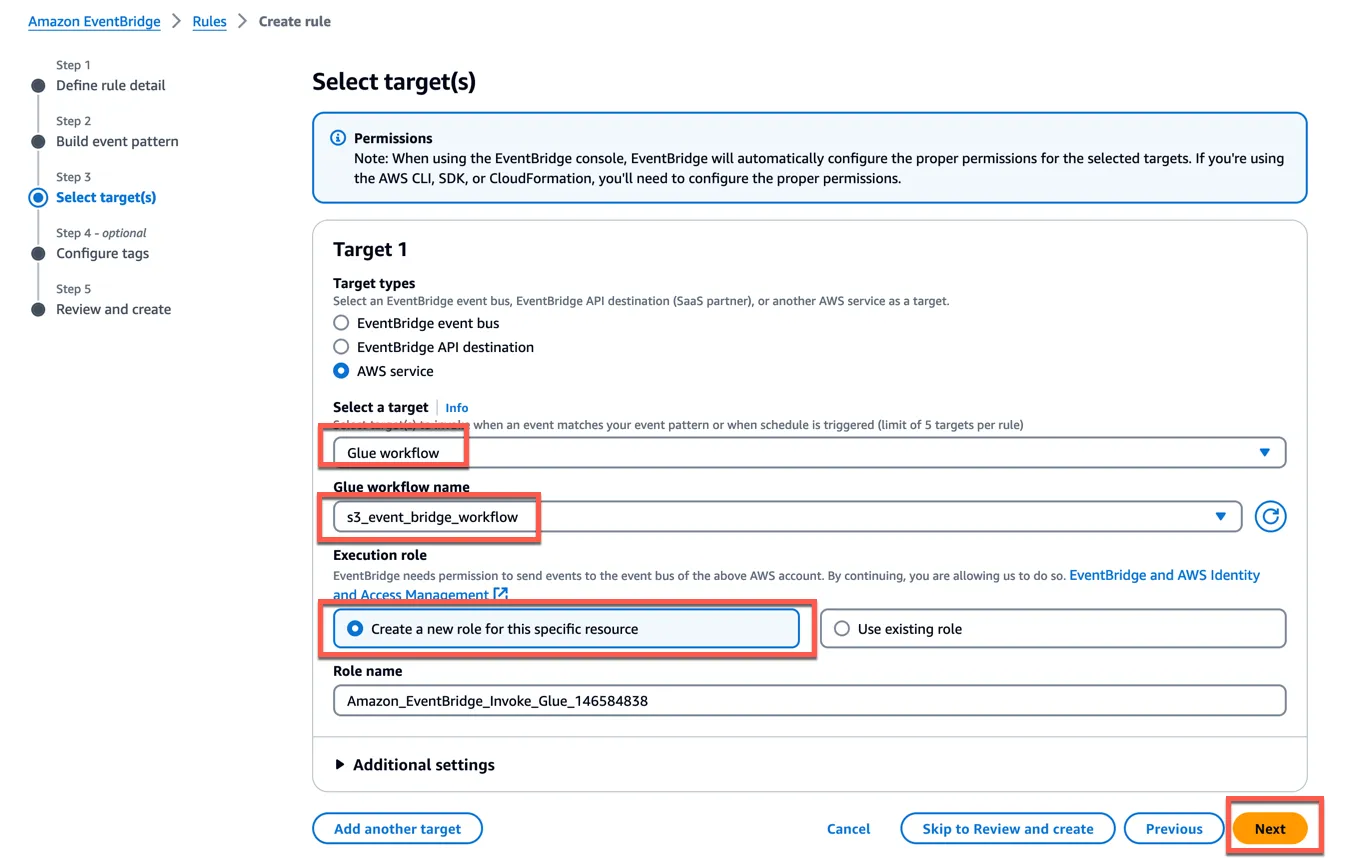Select the Use existing role option
This screenshot has height=858, width=1348.
(x=842, y=629)
